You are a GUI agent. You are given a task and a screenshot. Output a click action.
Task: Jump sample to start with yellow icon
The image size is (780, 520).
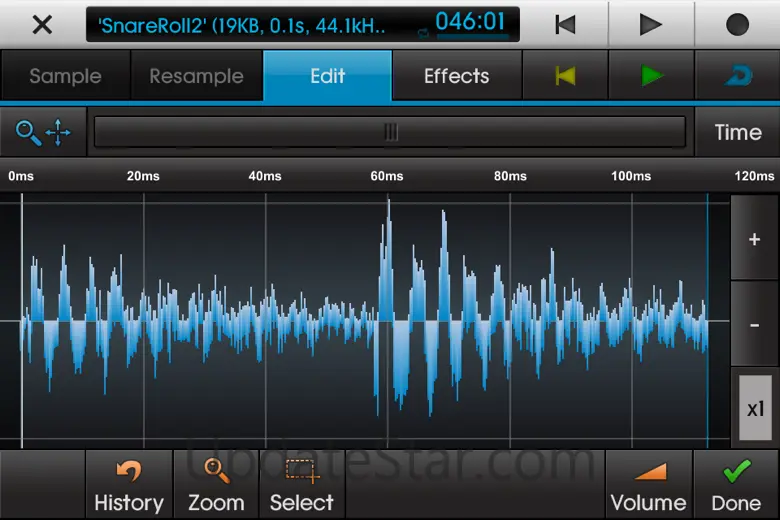(565, 76)
